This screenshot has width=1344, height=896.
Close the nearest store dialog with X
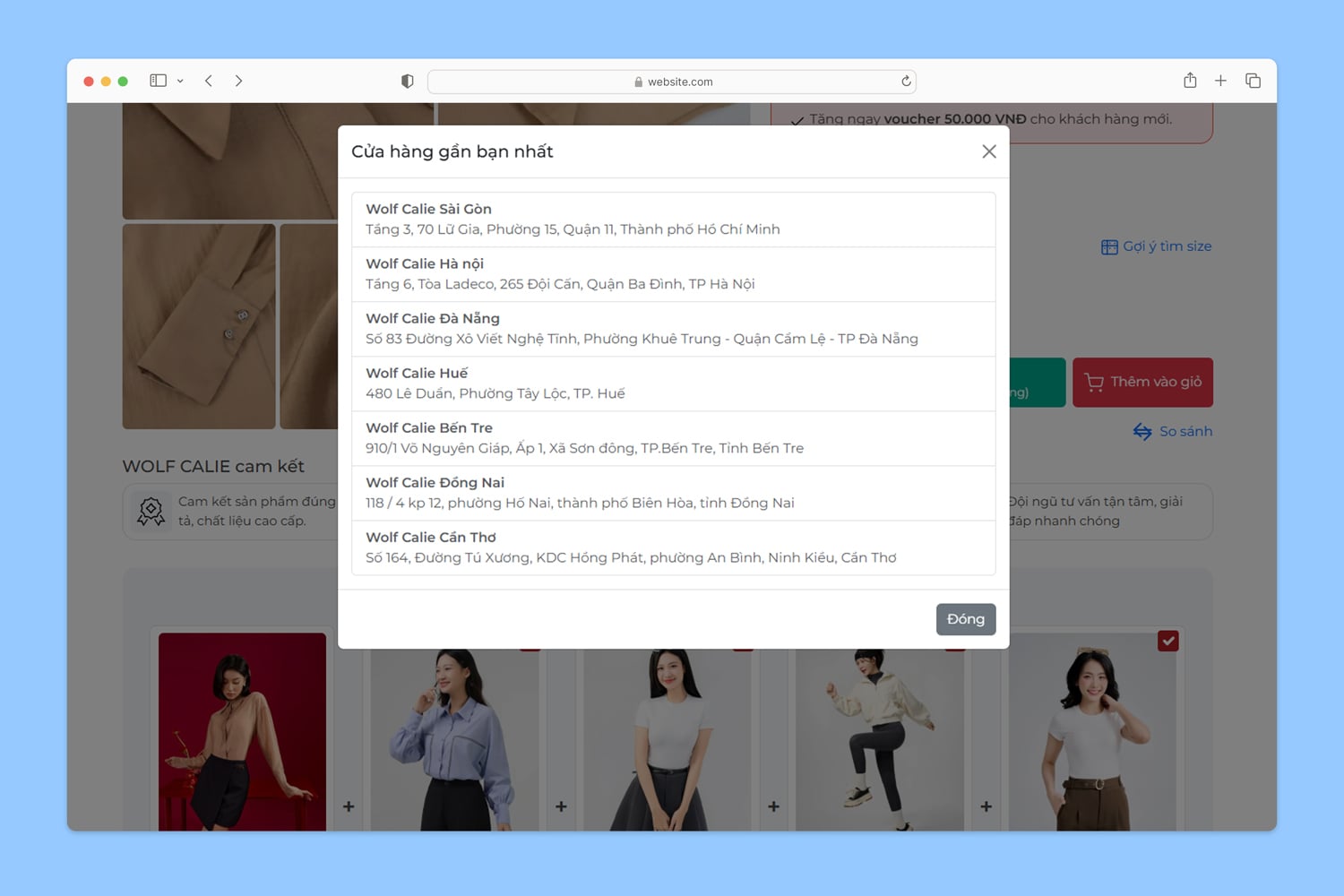[x=988, y=151]
